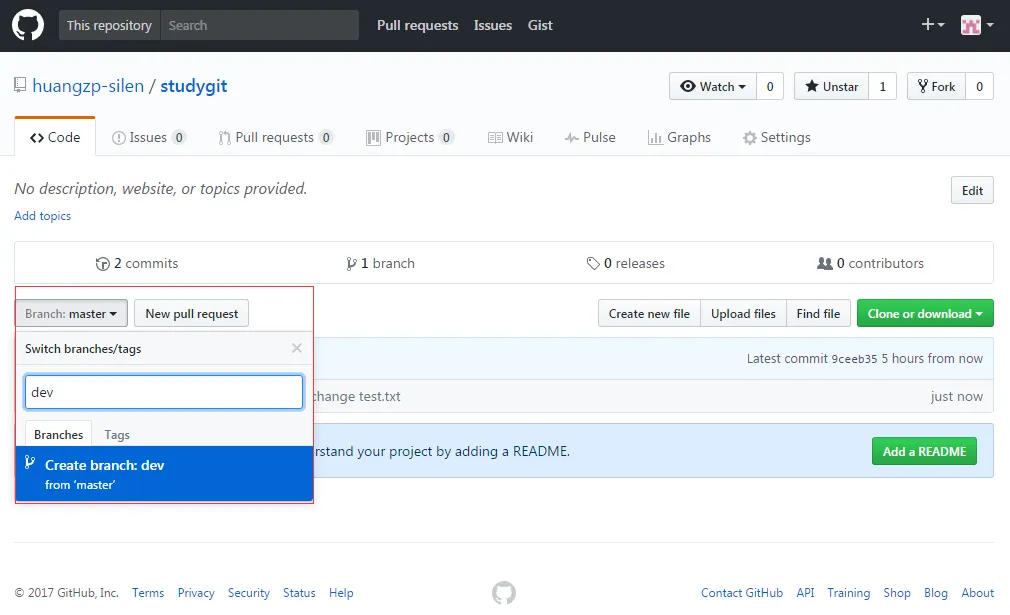Switch to the Tags tab

(x=117, y=435)
